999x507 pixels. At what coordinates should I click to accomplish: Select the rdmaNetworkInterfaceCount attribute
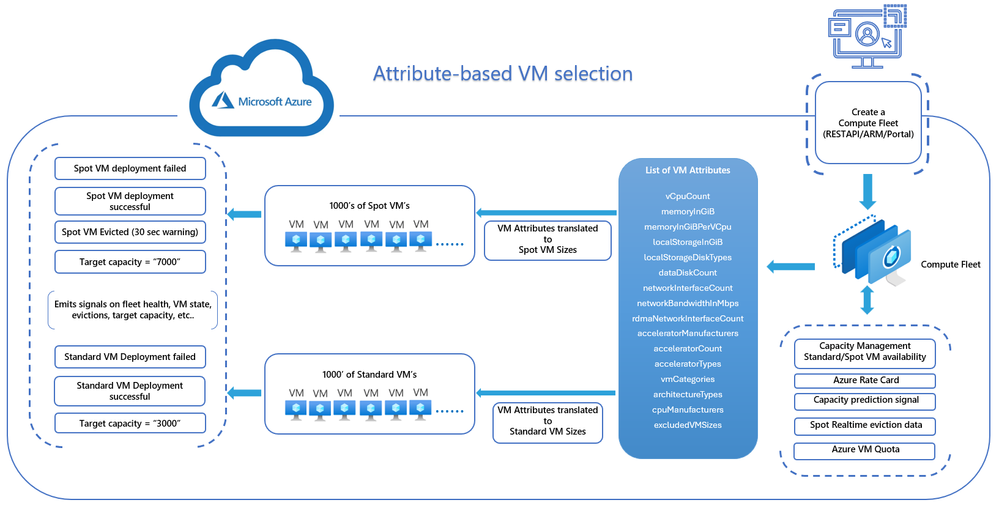point(688,318)
